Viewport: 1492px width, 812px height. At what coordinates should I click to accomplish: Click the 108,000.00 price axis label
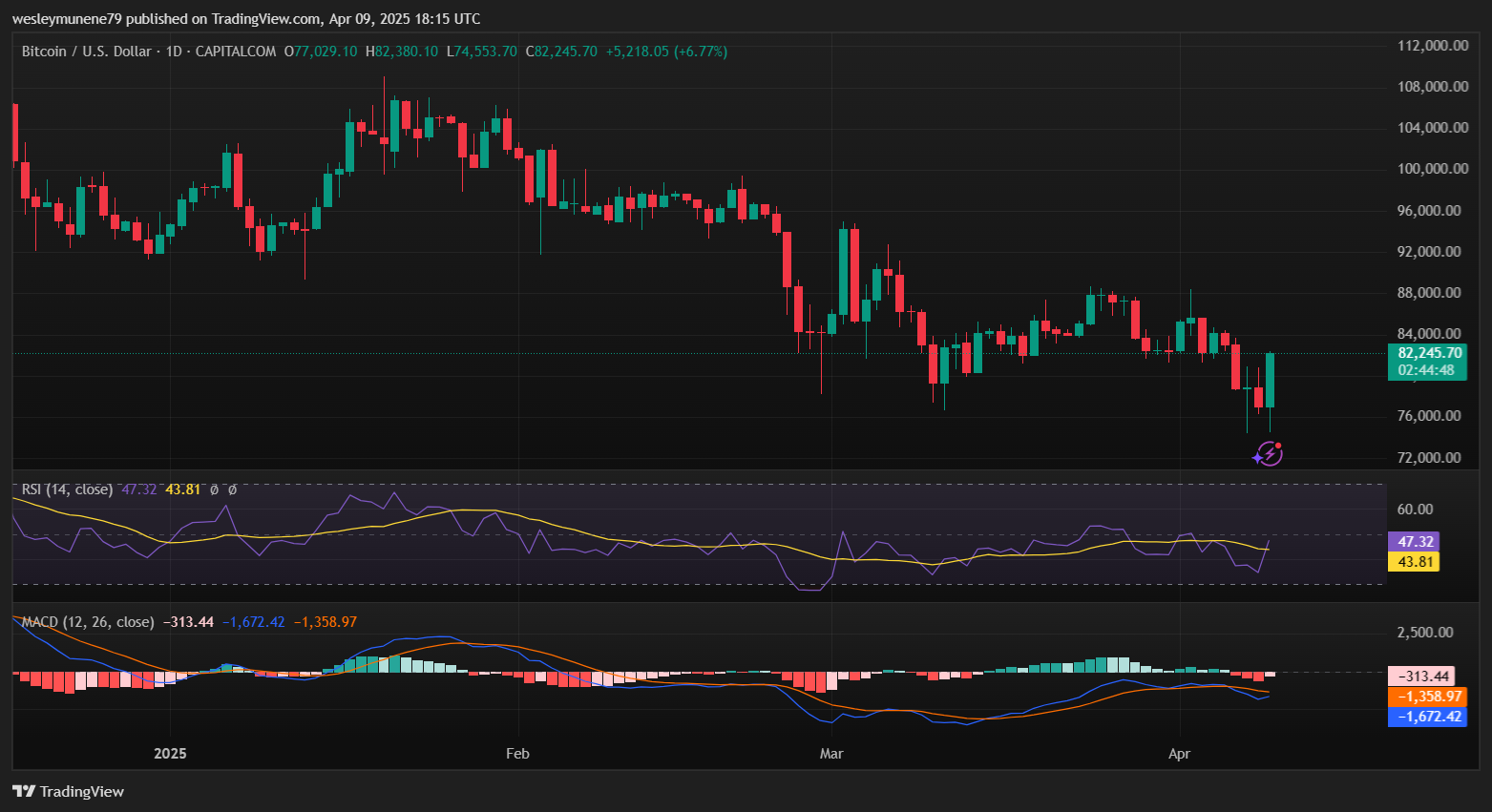[x=1433, y=87]
